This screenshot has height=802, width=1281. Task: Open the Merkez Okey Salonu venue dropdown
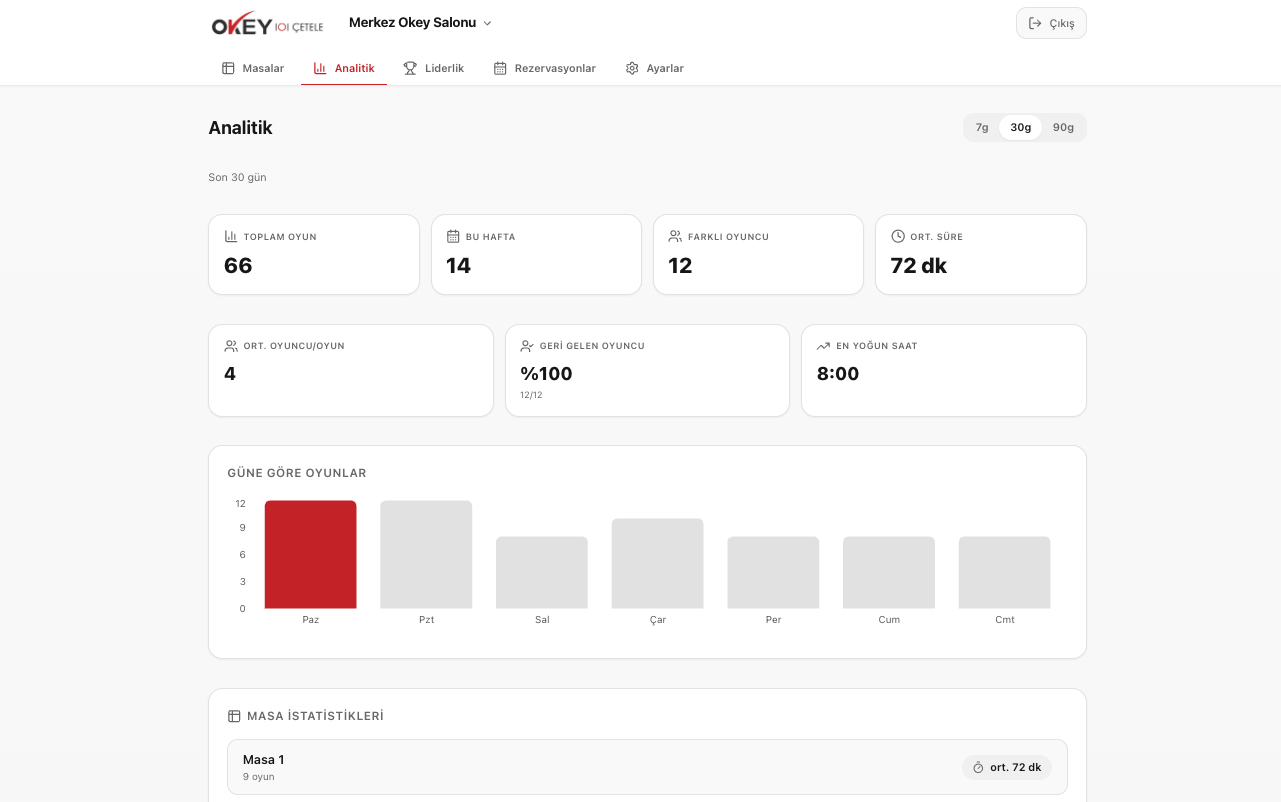(x=420, y=23)
